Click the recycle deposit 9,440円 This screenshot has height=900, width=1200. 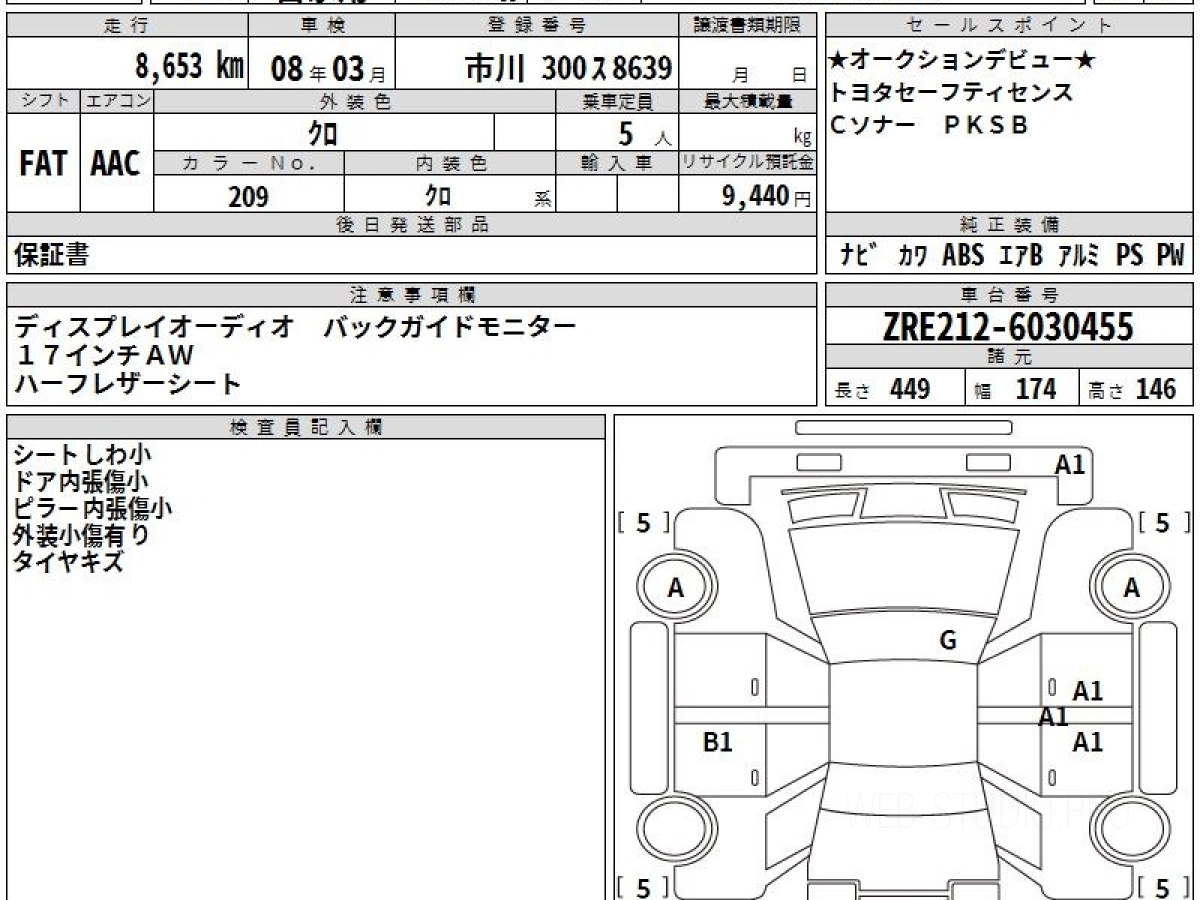coord(767,197)
